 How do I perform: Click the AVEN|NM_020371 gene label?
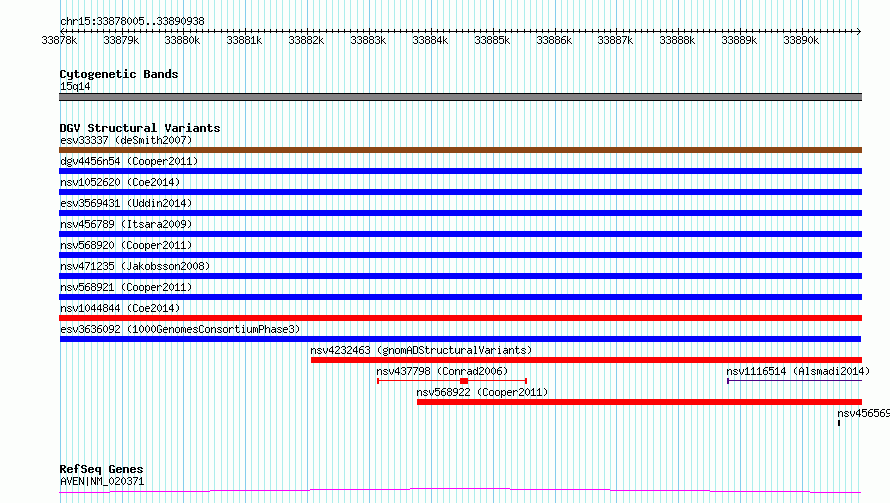tap(102, 481)
